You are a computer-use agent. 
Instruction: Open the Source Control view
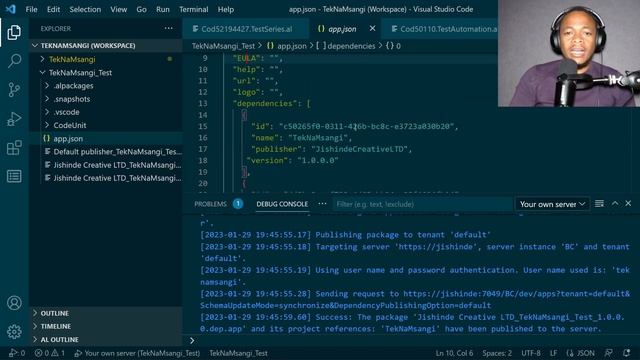[x=14, y=89]
